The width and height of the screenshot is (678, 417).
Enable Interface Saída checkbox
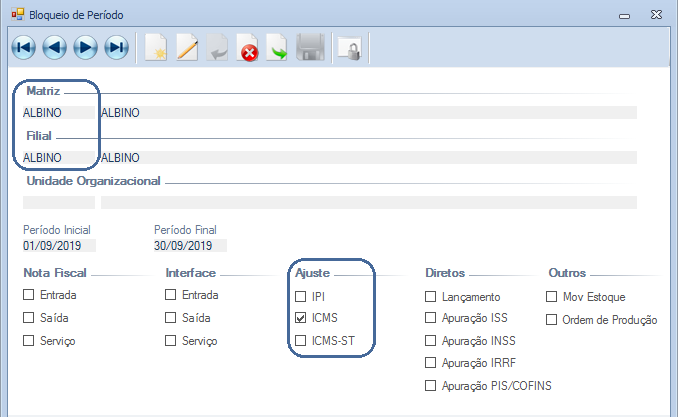pos(170,318)
